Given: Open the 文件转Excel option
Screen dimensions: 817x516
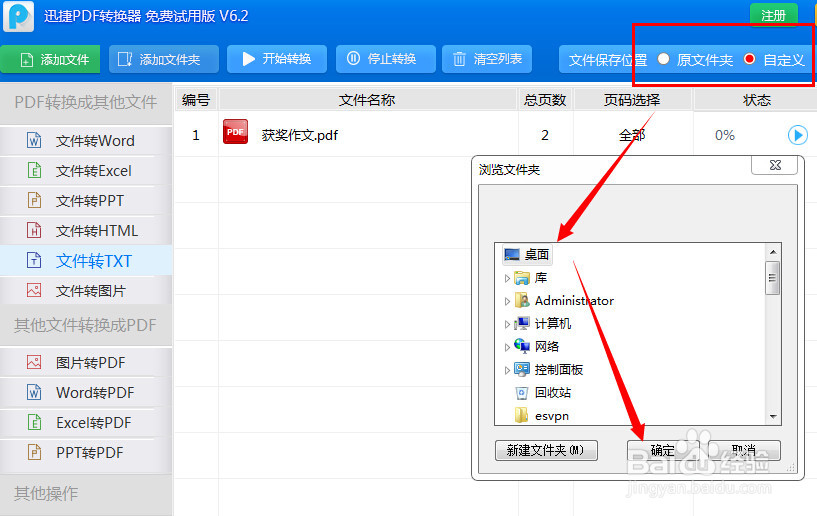Looking at the screenshot, I should coord(86,171).
